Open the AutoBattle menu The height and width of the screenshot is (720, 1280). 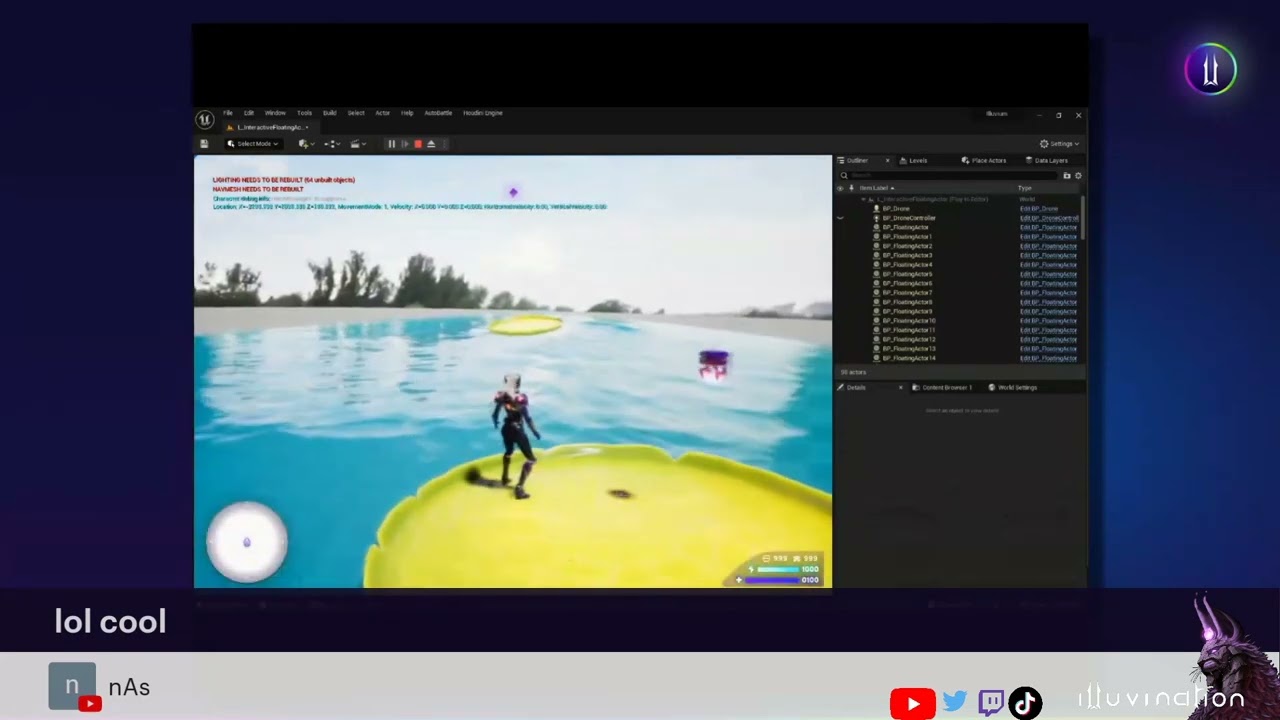click(438, 113)
